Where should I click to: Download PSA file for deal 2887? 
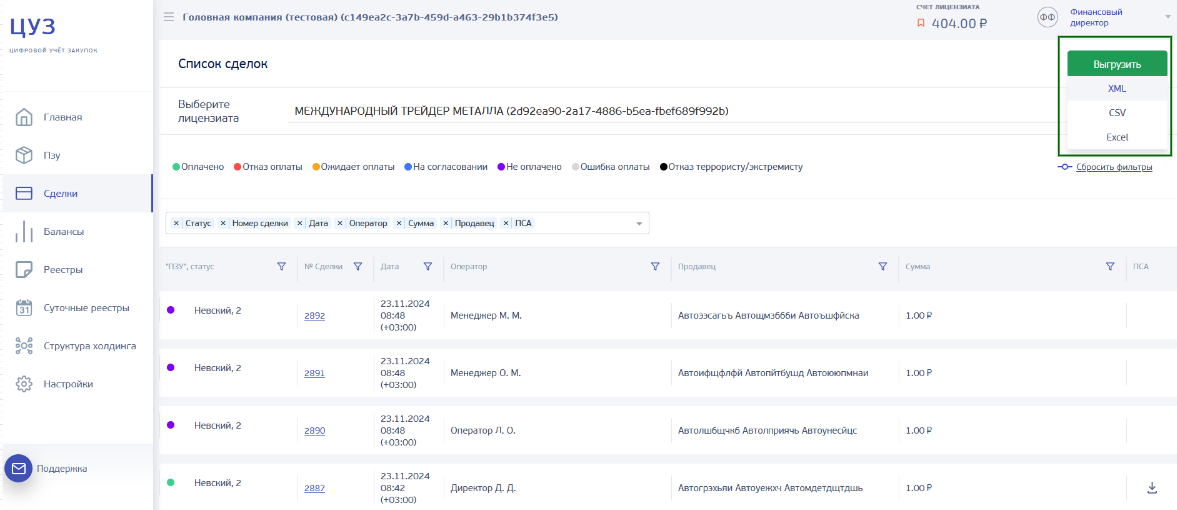tap(1152, 488)
